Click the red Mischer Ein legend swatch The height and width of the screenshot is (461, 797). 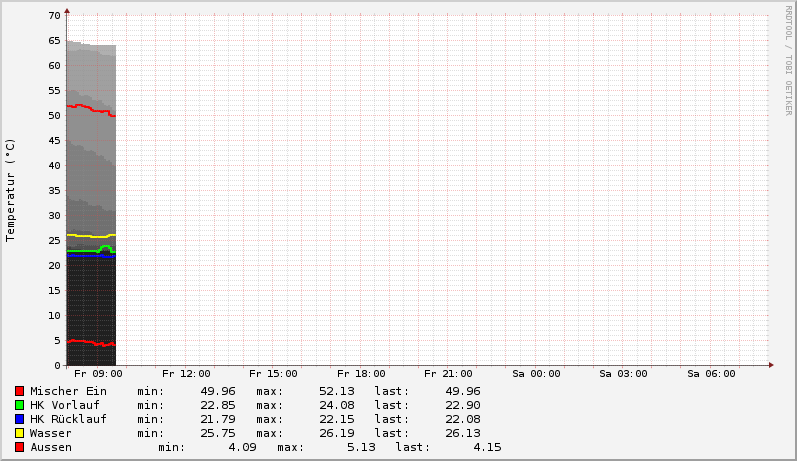tap(19, 391)
